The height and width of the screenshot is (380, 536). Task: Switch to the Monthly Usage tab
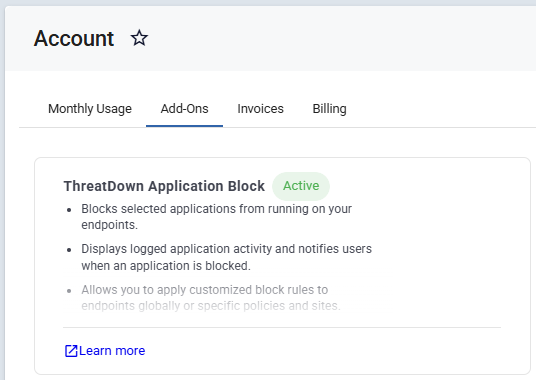click(x=90, y=109)
